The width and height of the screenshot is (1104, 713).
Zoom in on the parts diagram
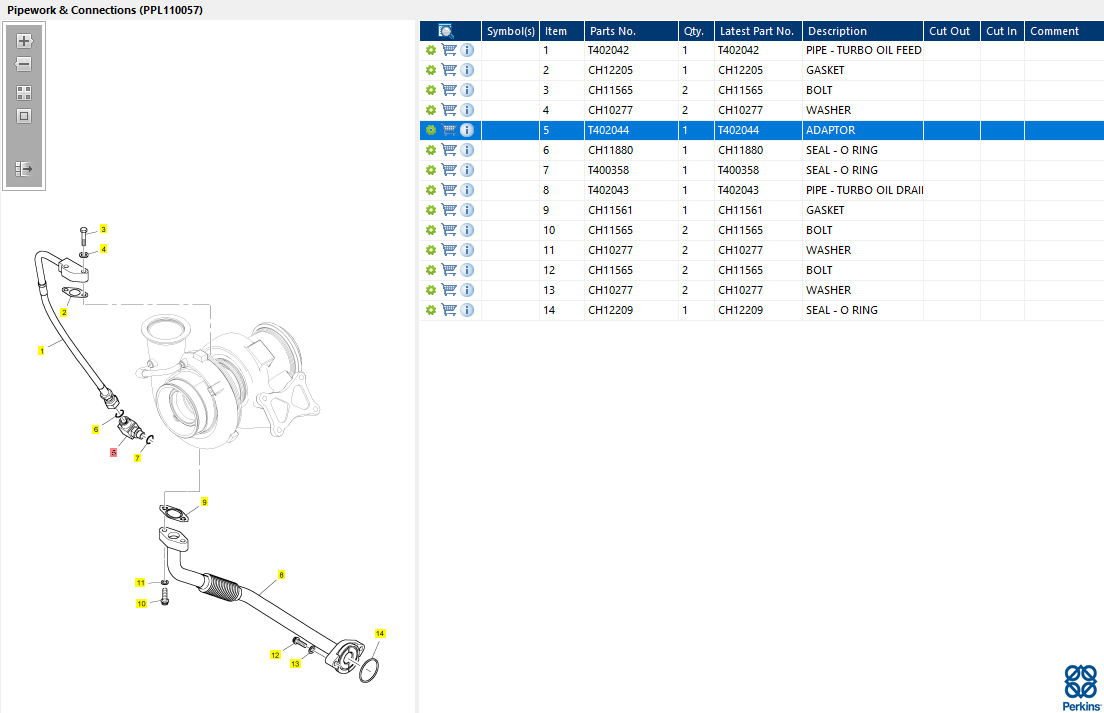(24, 41)
